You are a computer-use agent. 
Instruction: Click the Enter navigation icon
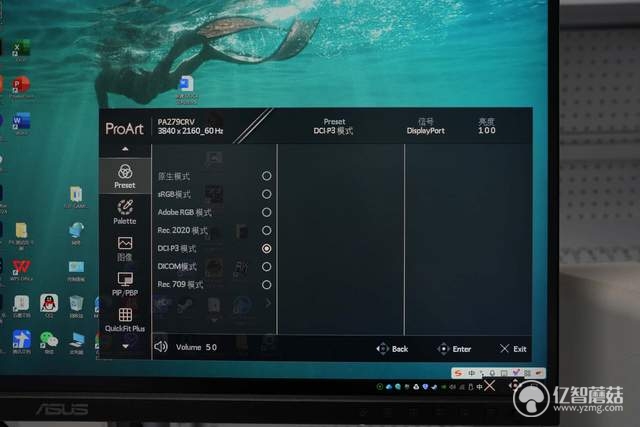[x=443, y=349]
